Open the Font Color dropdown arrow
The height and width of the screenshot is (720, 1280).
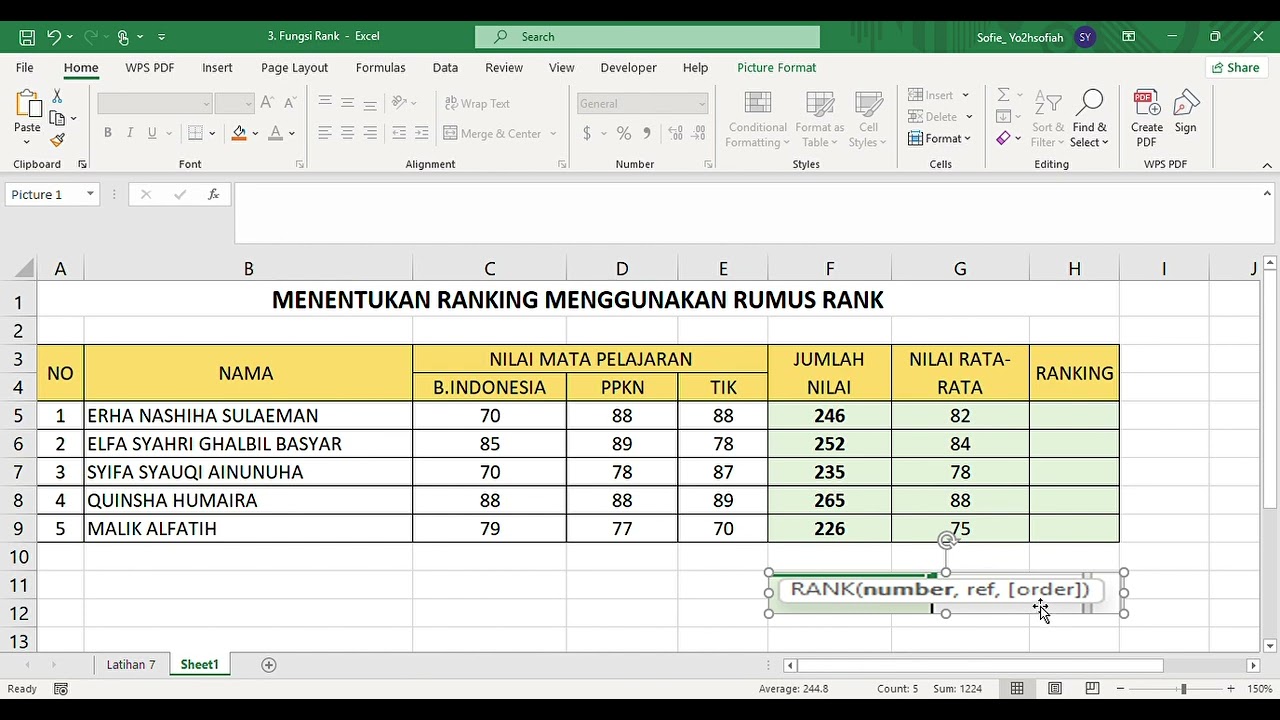point(292,133)
